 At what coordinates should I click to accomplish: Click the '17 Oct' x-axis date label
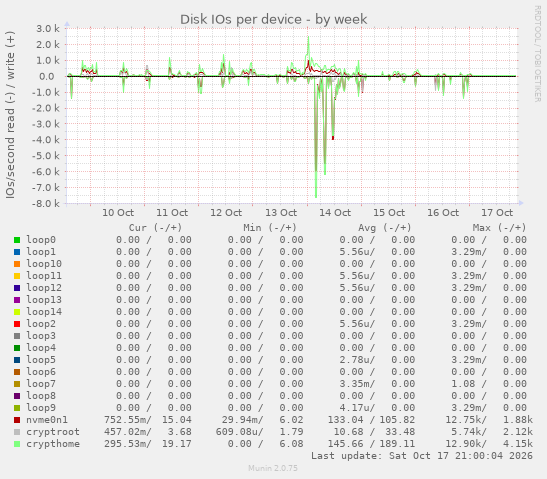(497, 213)
